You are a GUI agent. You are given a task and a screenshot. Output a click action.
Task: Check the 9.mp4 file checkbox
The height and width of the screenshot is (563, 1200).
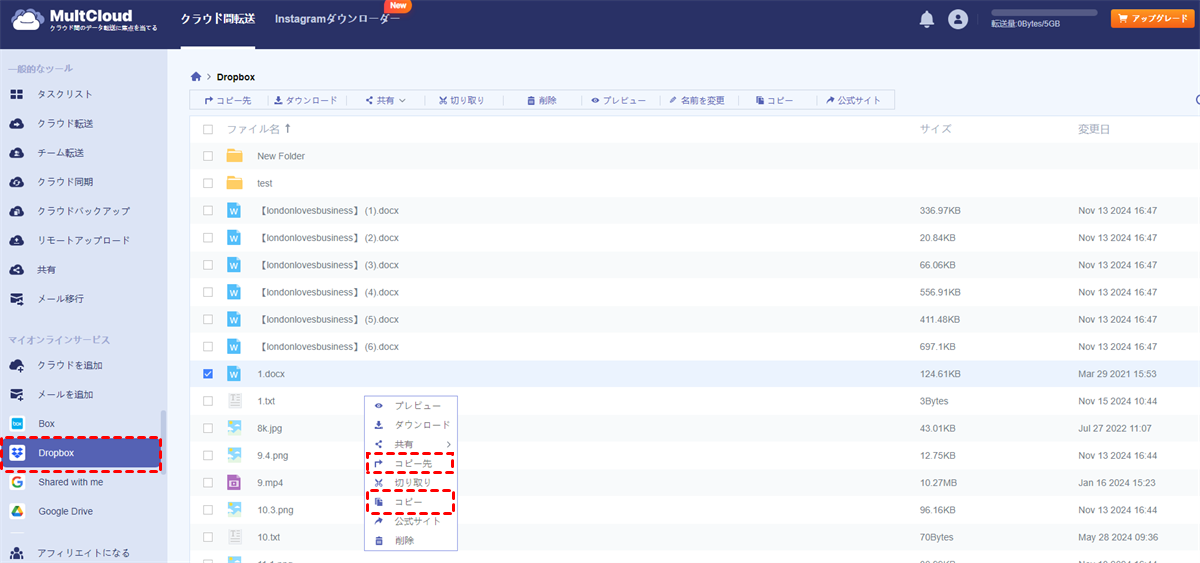[x=208, y=482]
